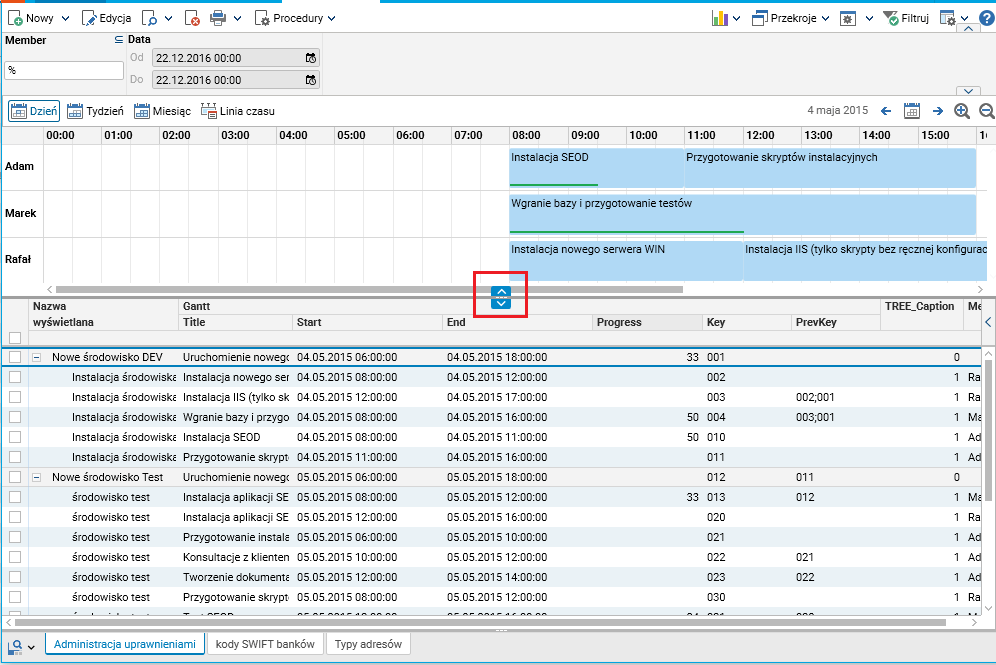Expand the Przekroje dropdown menu
Screen dimensions: 996x665
pyautogui.click(x=791, y=18)
